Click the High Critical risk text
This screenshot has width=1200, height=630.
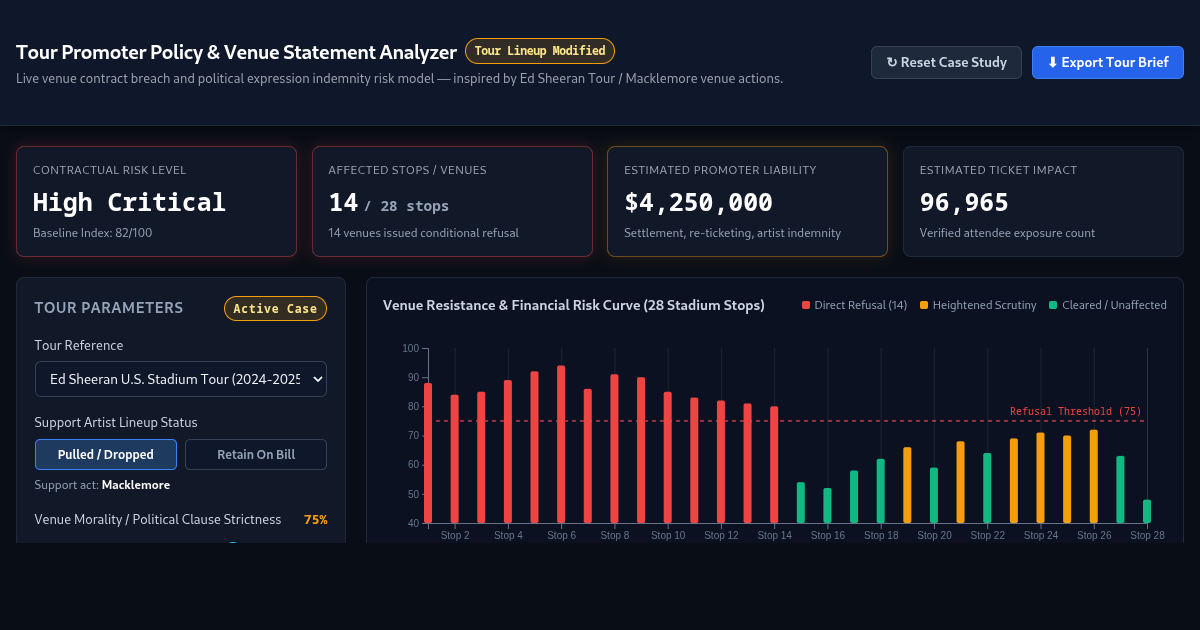129,202
